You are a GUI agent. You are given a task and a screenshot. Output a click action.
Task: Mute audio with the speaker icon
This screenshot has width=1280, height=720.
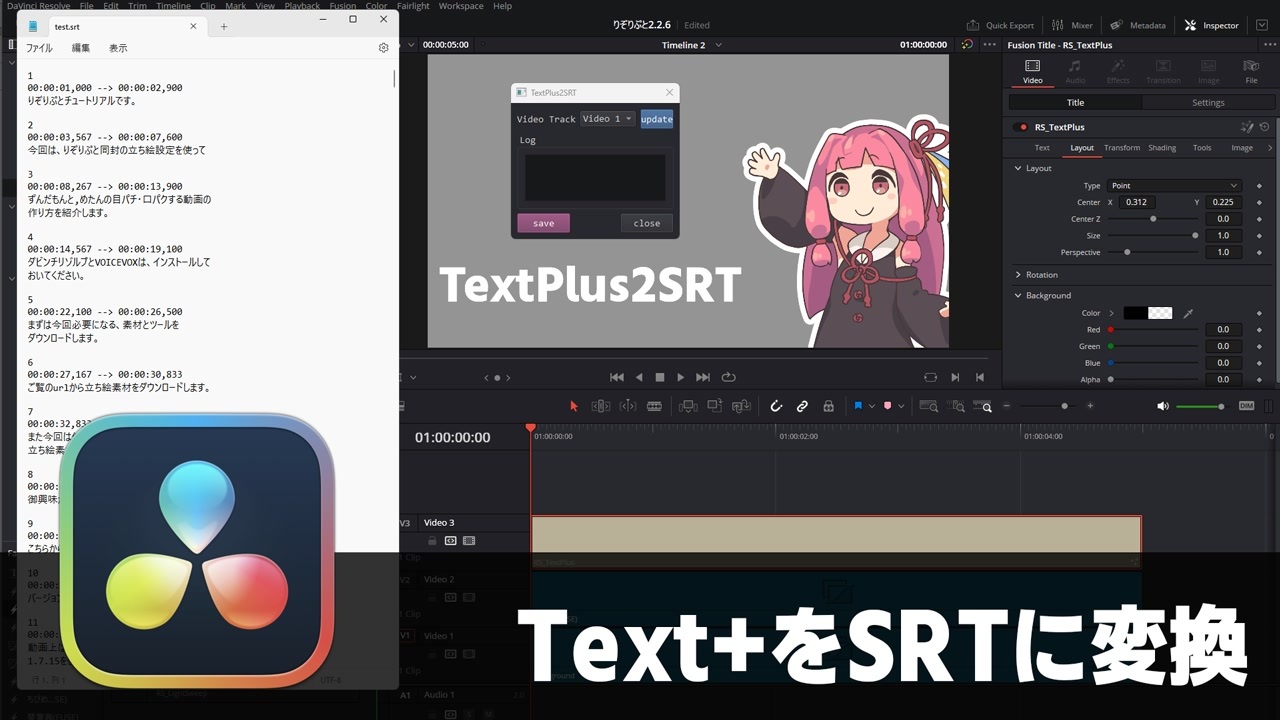[x=1162, y=406]
